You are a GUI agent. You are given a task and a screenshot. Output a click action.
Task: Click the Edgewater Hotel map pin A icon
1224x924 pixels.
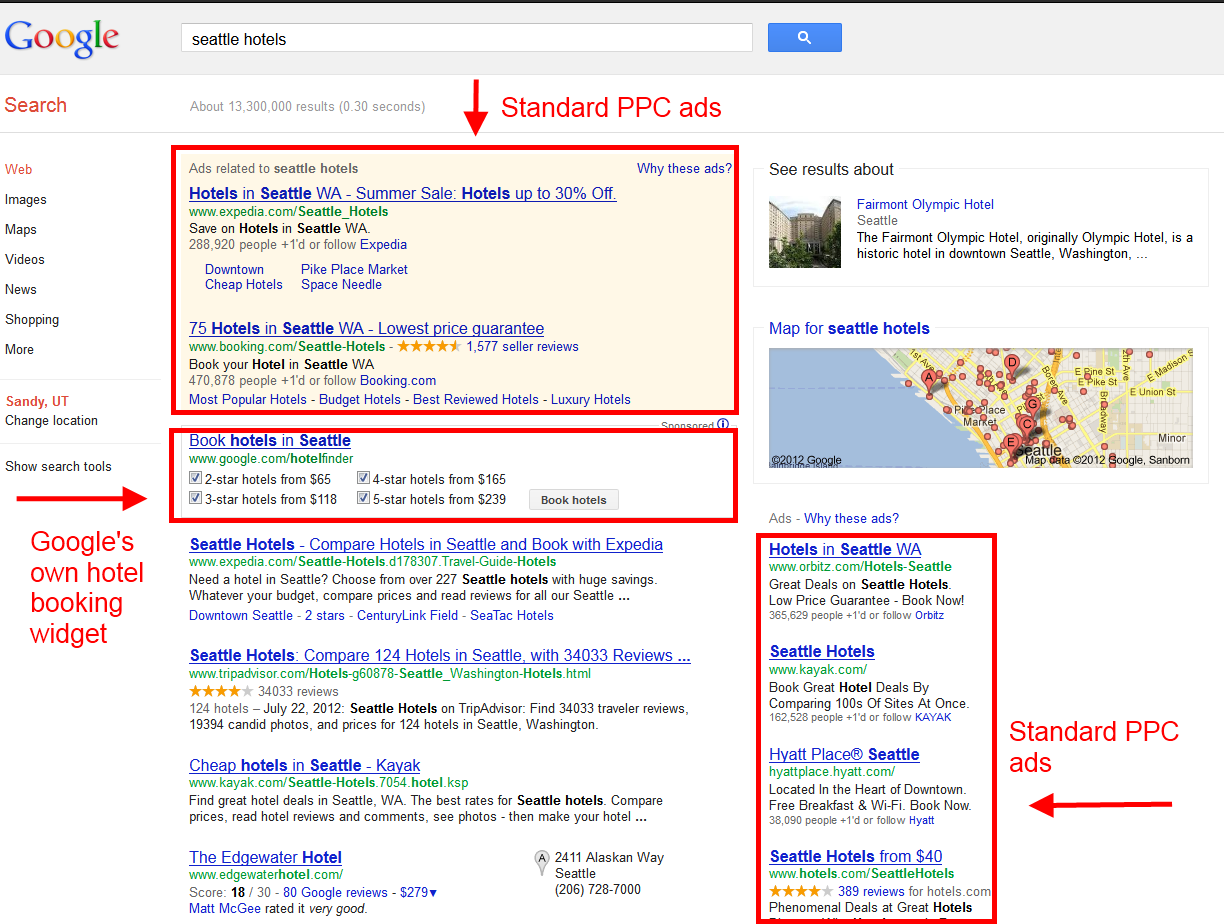pos(542,858)
